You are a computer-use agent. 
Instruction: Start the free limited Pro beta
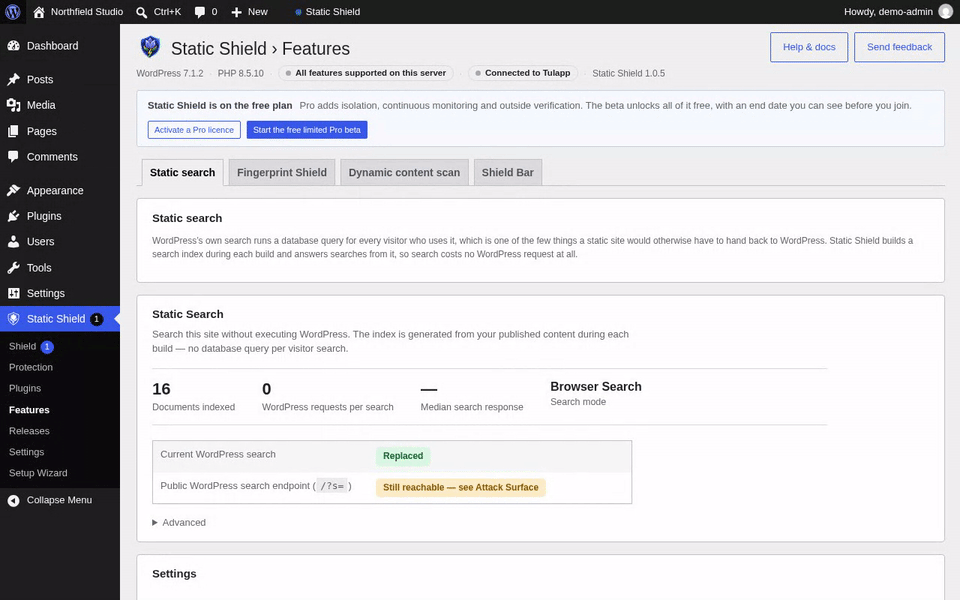pyautogui.click(x=307, y=130)
